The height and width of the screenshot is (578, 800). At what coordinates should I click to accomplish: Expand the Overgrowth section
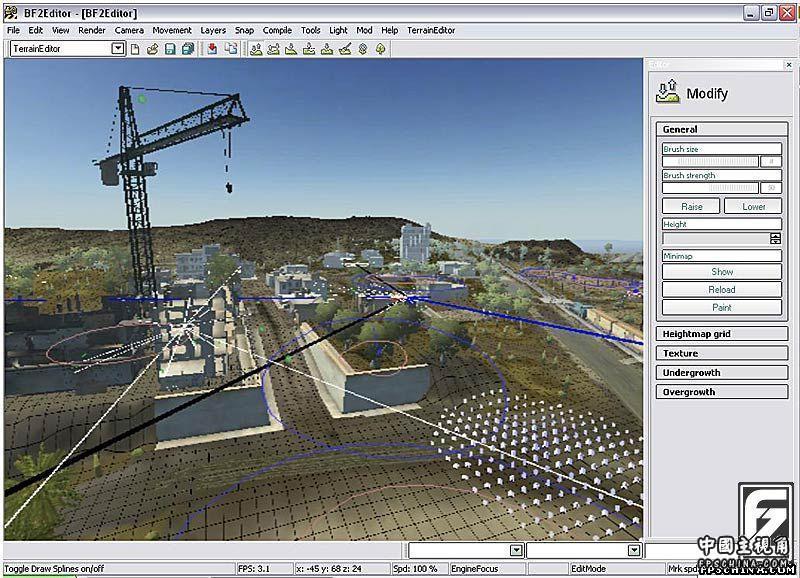pyautogui.click(x=722, y=392)
